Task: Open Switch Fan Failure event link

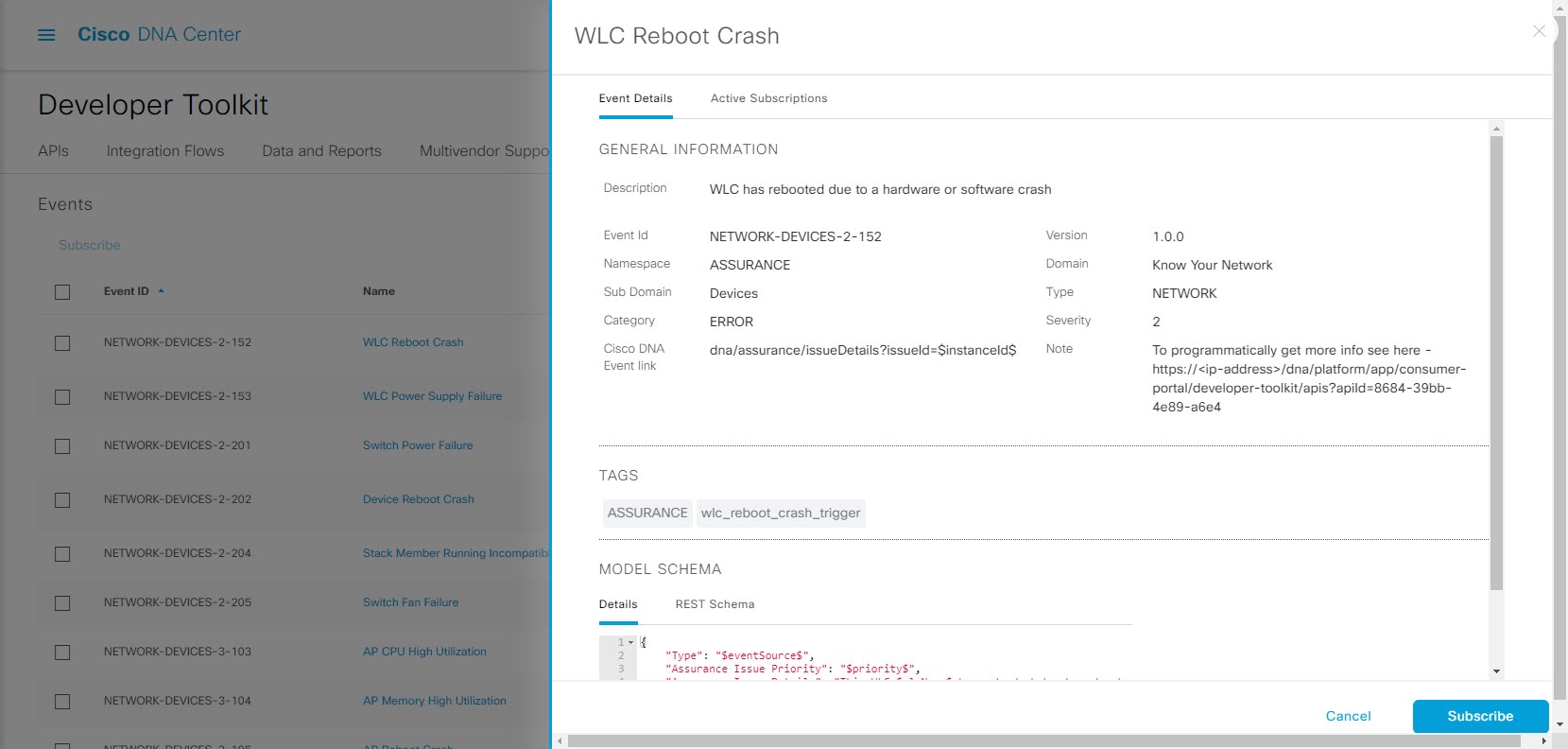Action: [x=410, y=602]
